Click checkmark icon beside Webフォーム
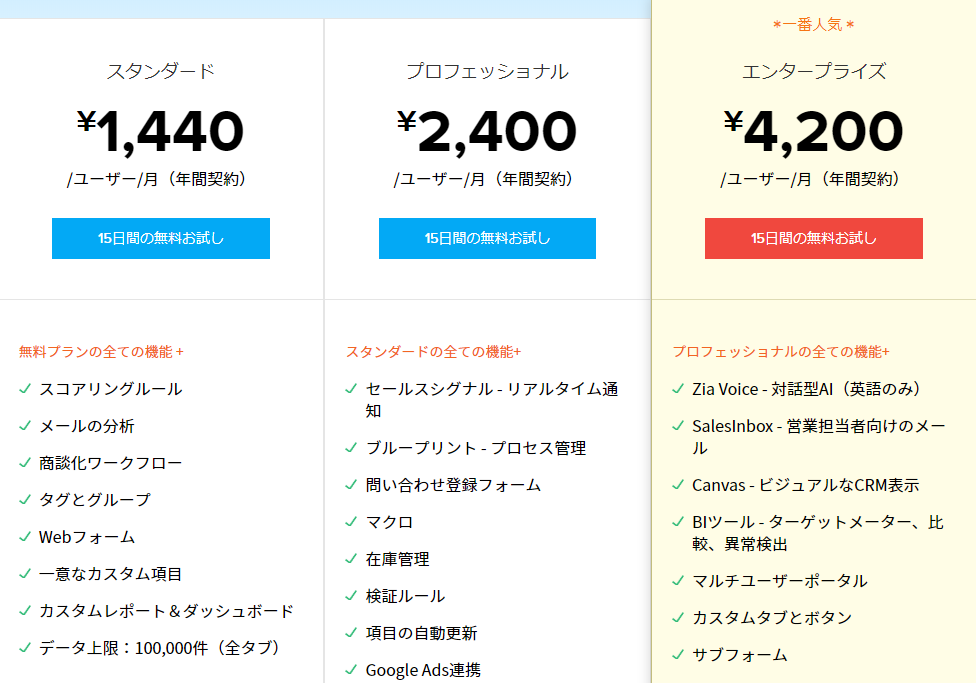Viewport: 976px width, 683px height. click(x=25, y=537)
